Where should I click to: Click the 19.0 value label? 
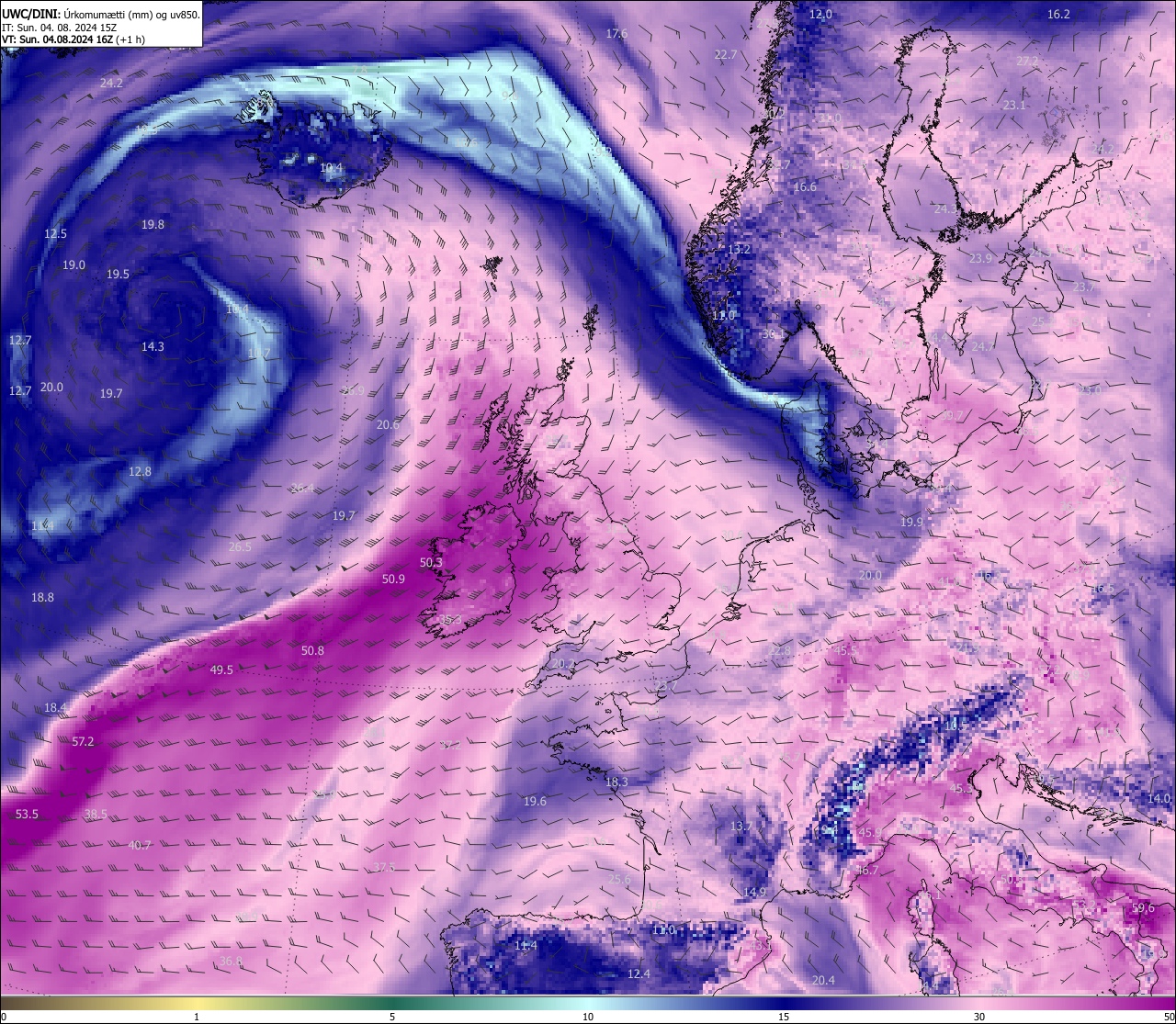tap(73, 264)
